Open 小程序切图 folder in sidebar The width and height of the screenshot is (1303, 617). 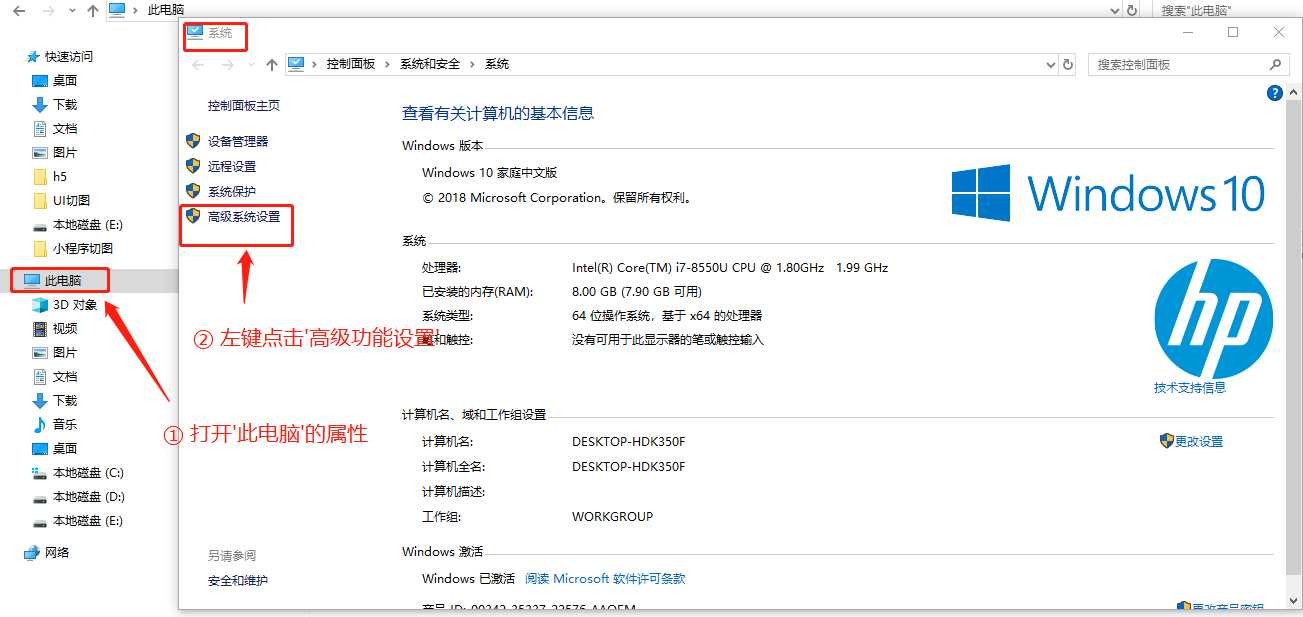tap(72, 249)
